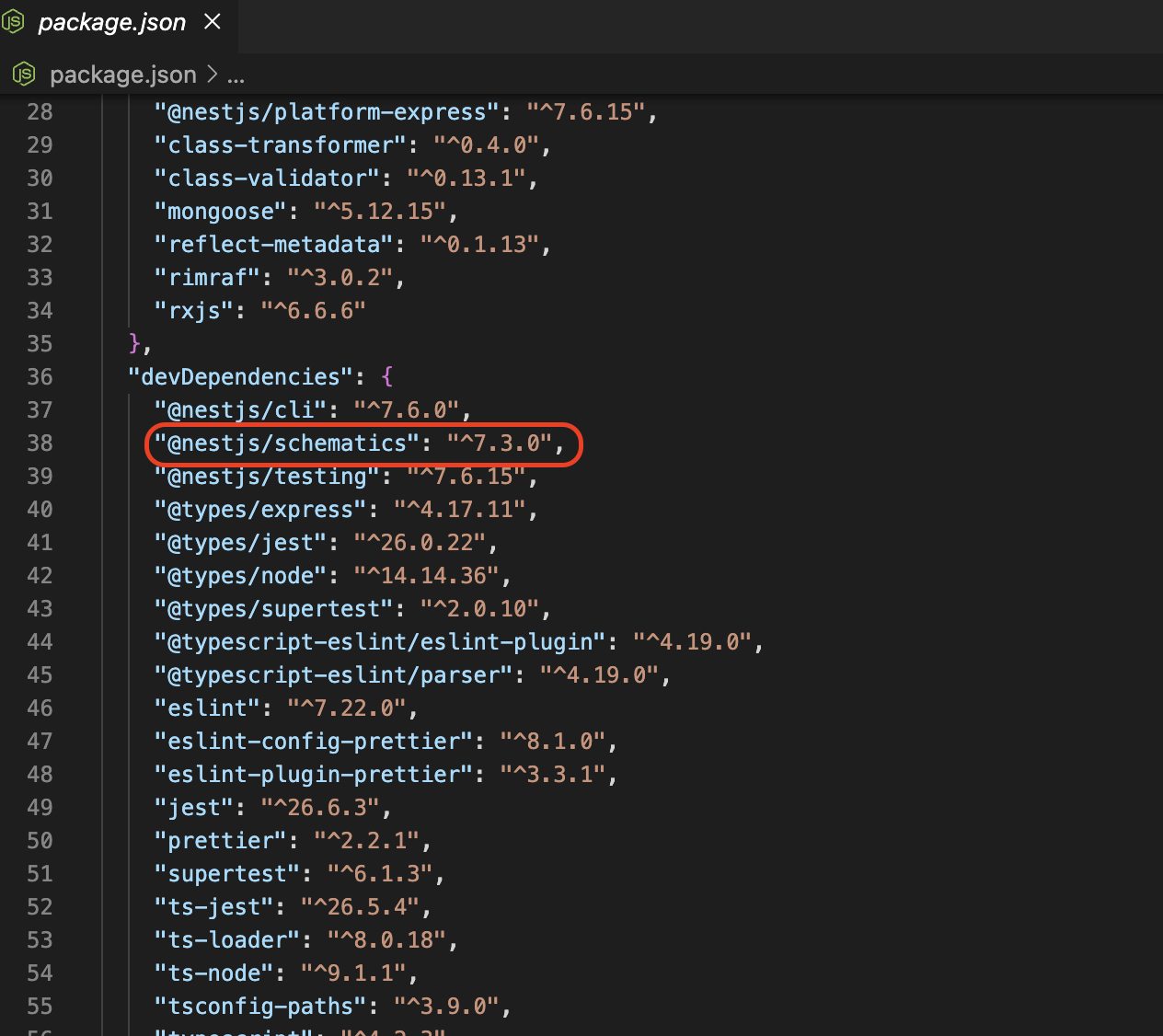Click the "devDependencies" key

coord(241,376)
